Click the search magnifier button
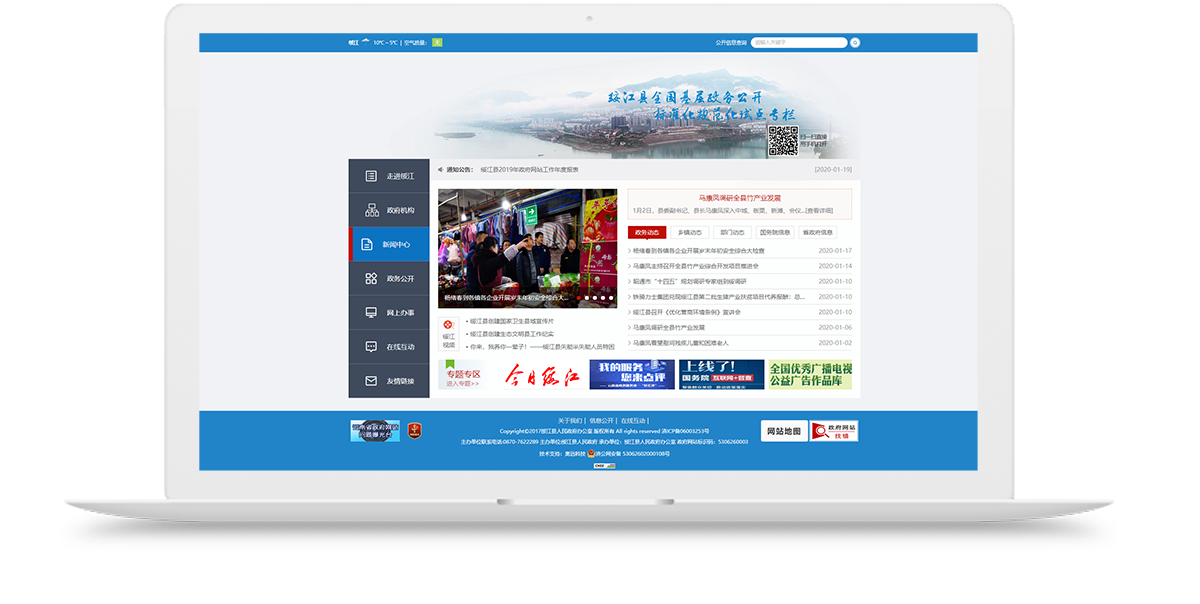Screen dimensions: 1200x604 pos(855,43)
